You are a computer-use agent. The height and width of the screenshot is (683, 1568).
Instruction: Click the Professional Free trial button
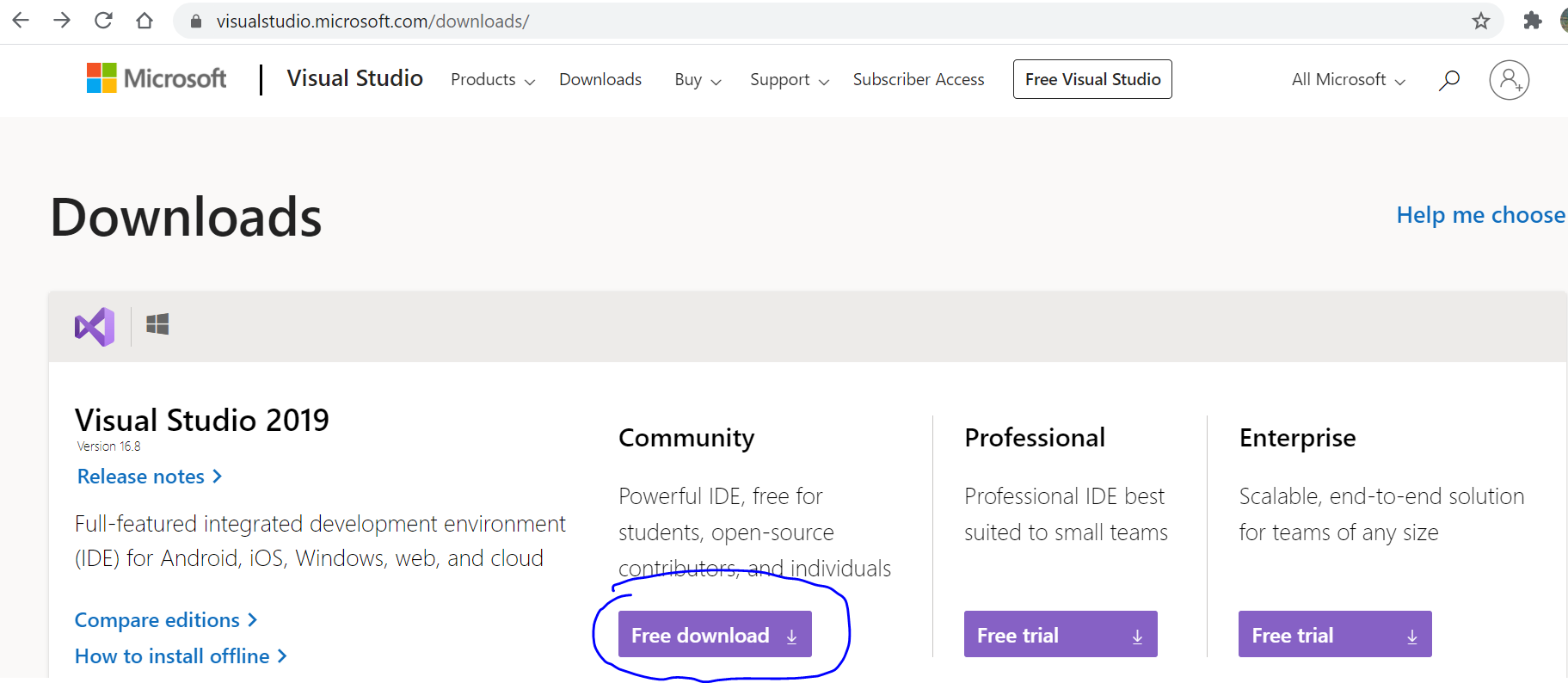click(1061, 634)
